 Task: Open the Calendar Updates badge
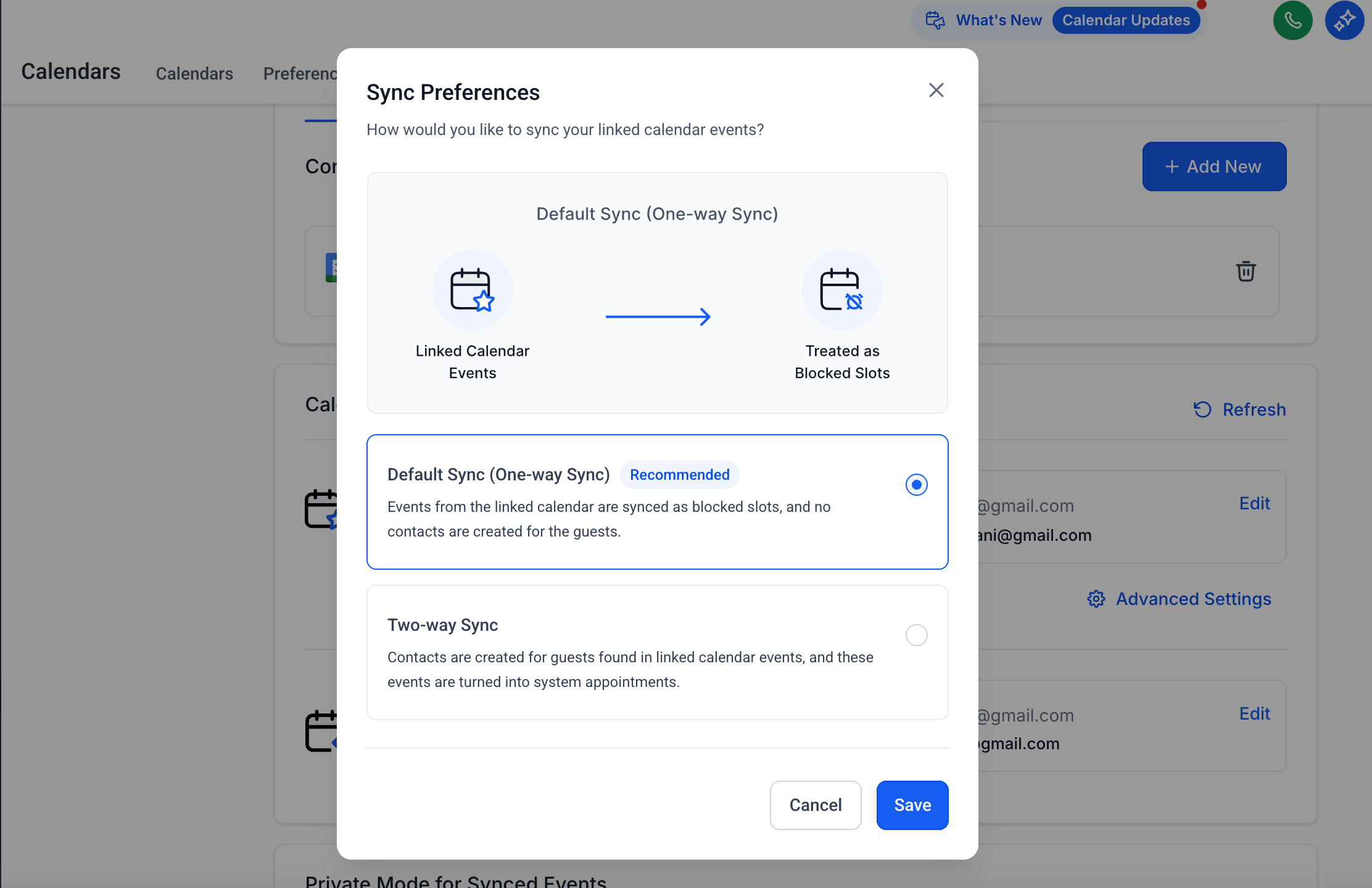tap(1126, 20)
